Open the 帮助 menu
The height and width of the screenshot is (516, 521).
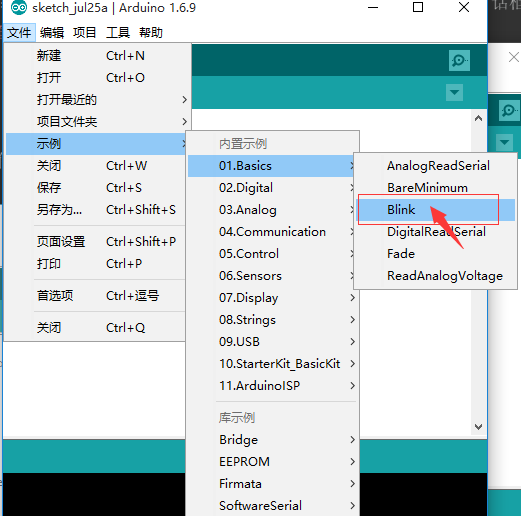151,33
